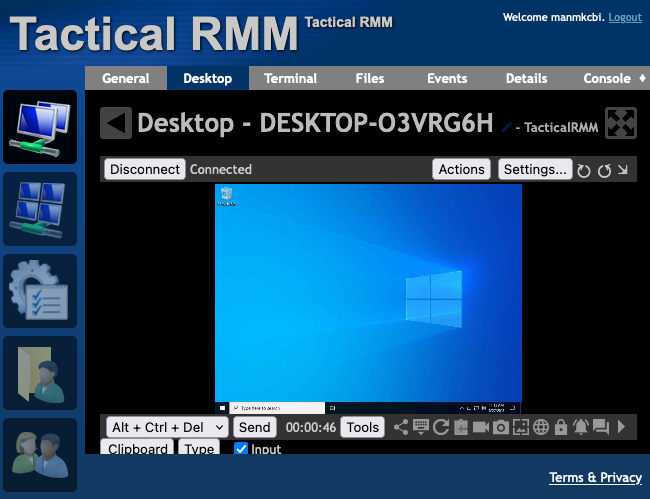Toggle the Input checkbox
650x499 pixels.
click(241, 449)
